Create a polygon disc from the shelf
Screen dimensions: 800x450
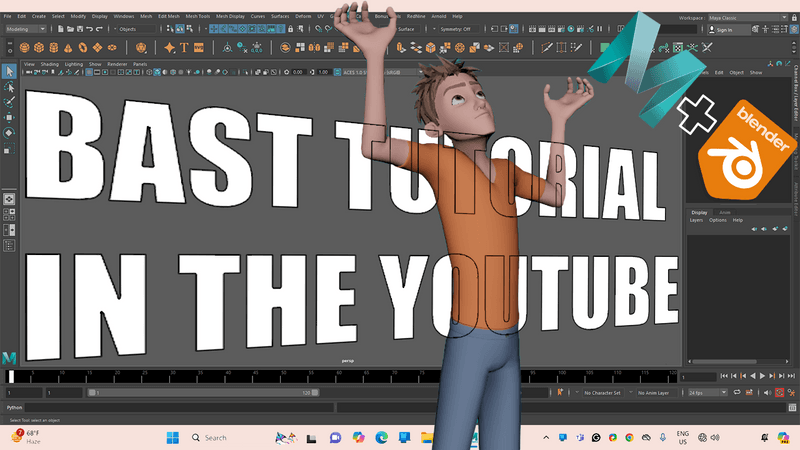[112, 47]
